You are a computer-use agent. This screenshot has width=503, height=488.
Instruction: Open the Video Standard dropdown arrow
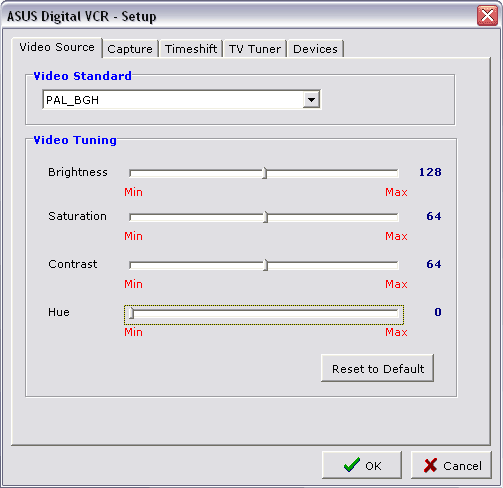click(311, 100)
